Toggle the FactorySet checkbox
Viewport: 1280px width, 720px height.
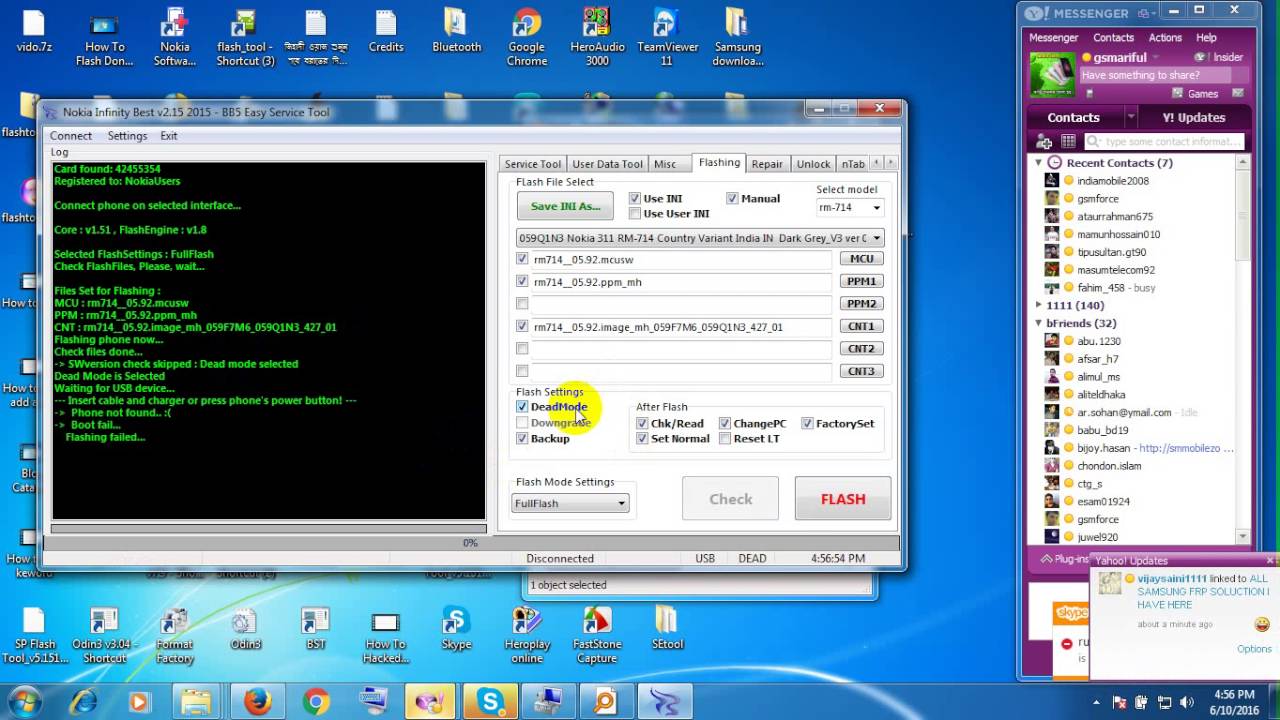(x=807, y=424)
